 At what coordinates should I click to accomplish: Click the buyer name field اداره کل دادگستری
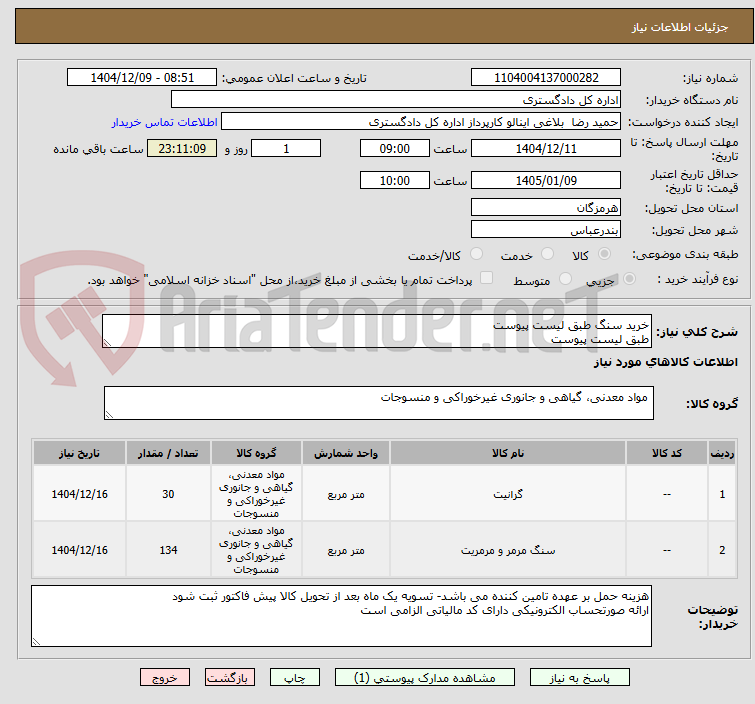tap(396, 100)
